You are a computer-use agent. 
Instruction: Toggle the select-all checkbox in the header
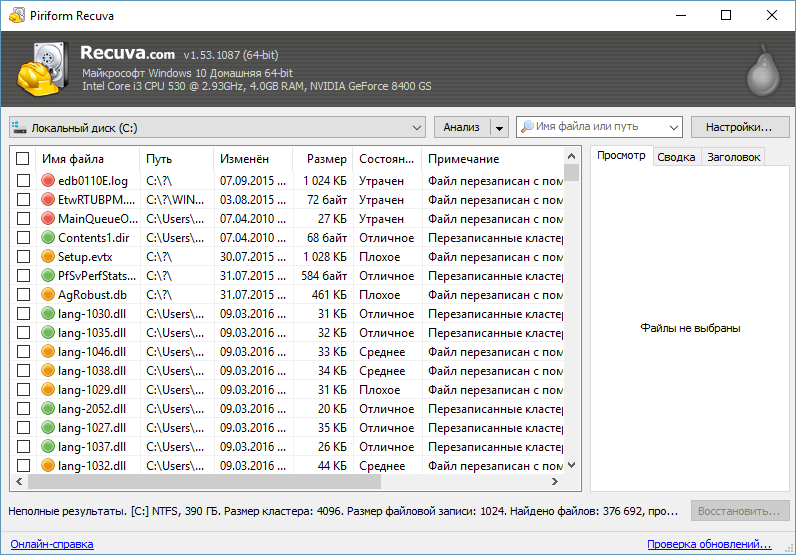point(23,158)
